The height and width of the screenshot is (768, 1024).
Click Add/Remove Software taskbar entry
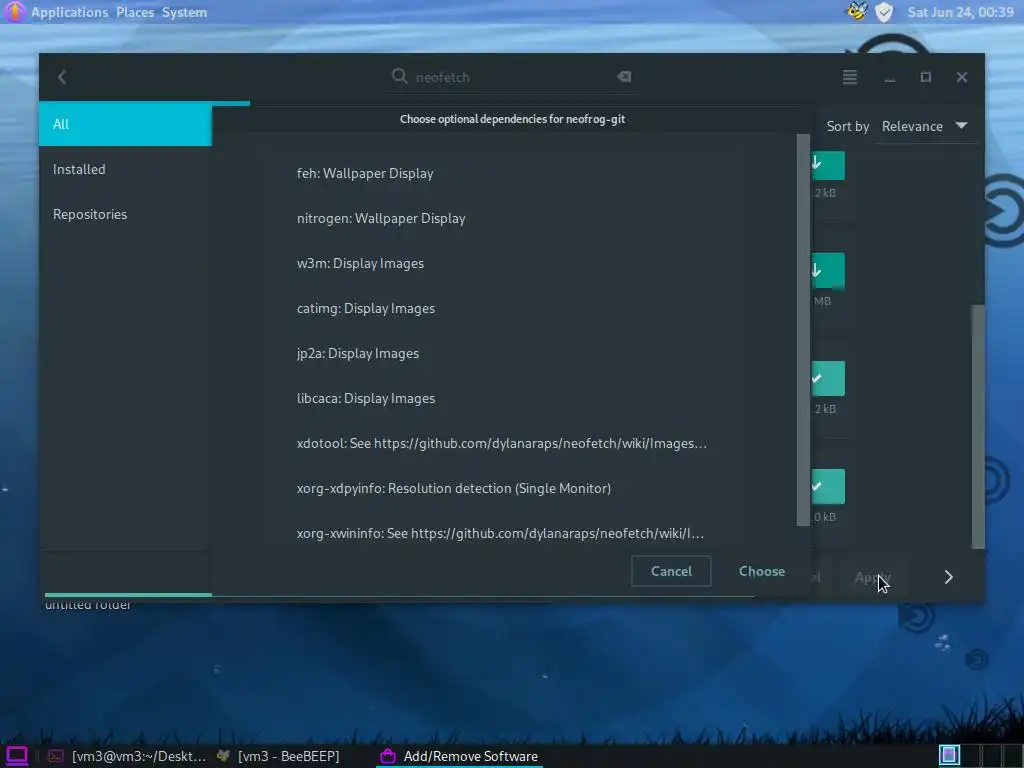coord(460,756)
